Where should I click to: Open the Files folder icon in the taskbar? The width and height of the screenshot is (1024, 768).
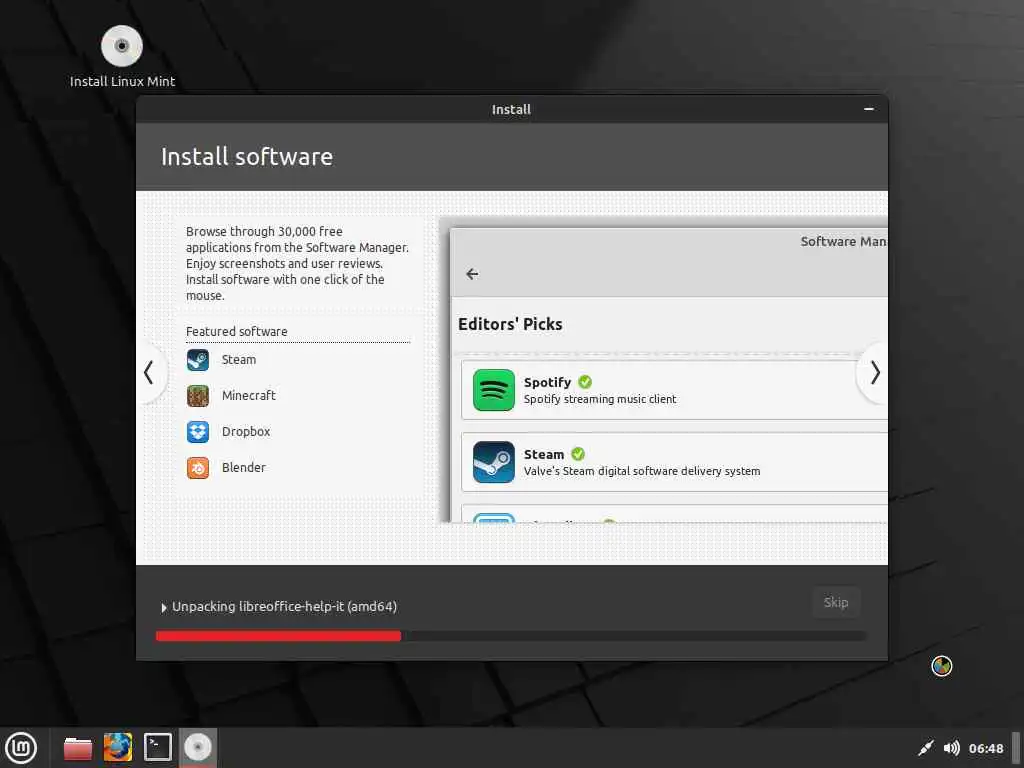(x=78, y=748)
